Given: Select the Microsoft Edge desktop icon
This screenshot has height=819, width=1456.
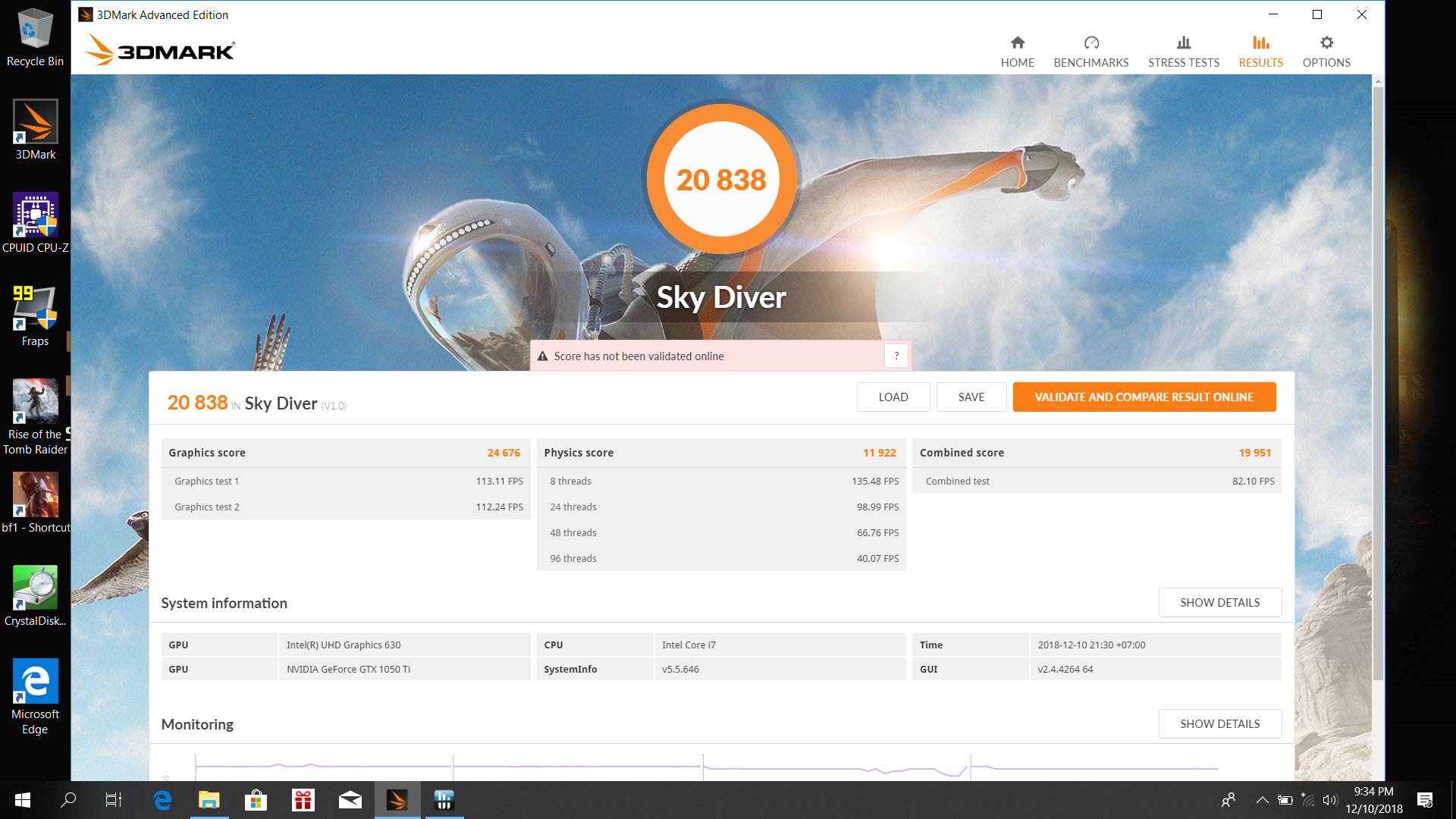Looking at the screenshot, I should pos(35,697).
